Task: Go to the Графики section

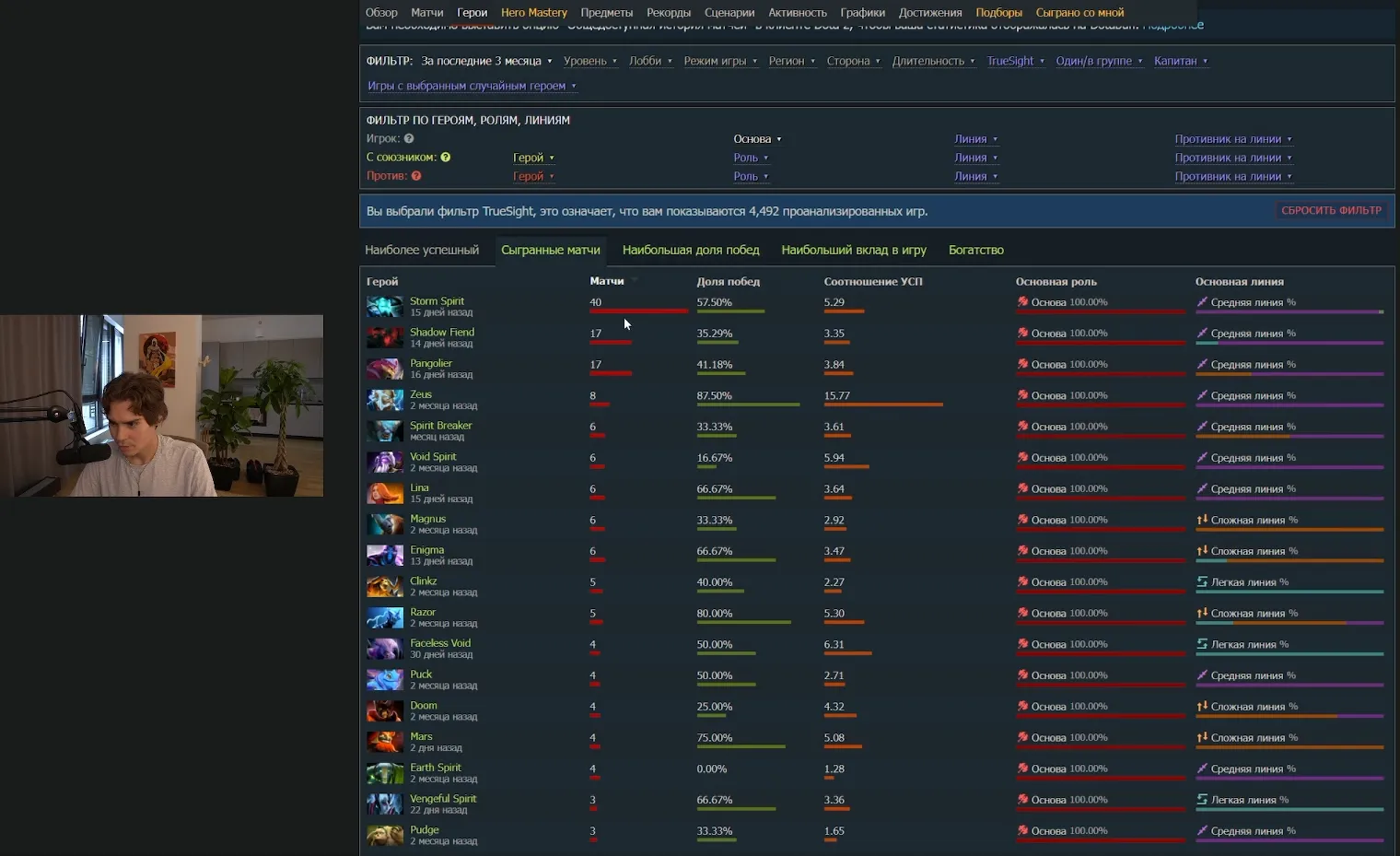Action: [x=862, y=12]
